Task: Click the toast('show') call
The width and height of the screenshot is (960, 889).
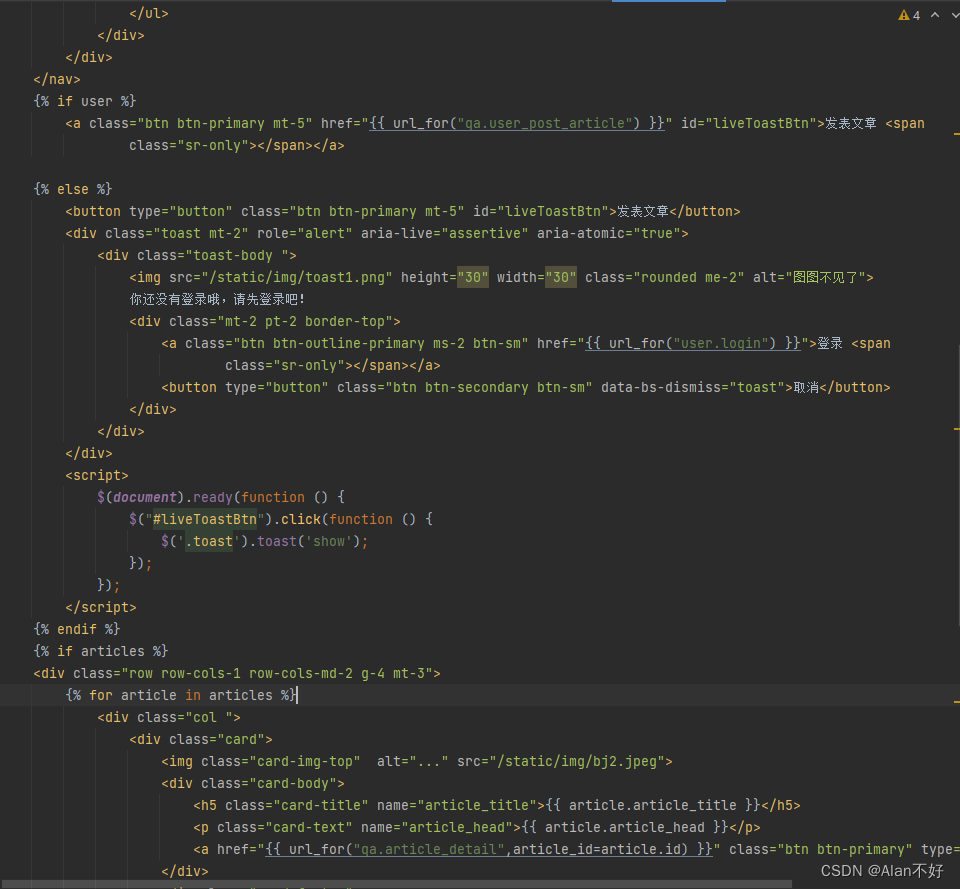Action: (x=309, y=541)
